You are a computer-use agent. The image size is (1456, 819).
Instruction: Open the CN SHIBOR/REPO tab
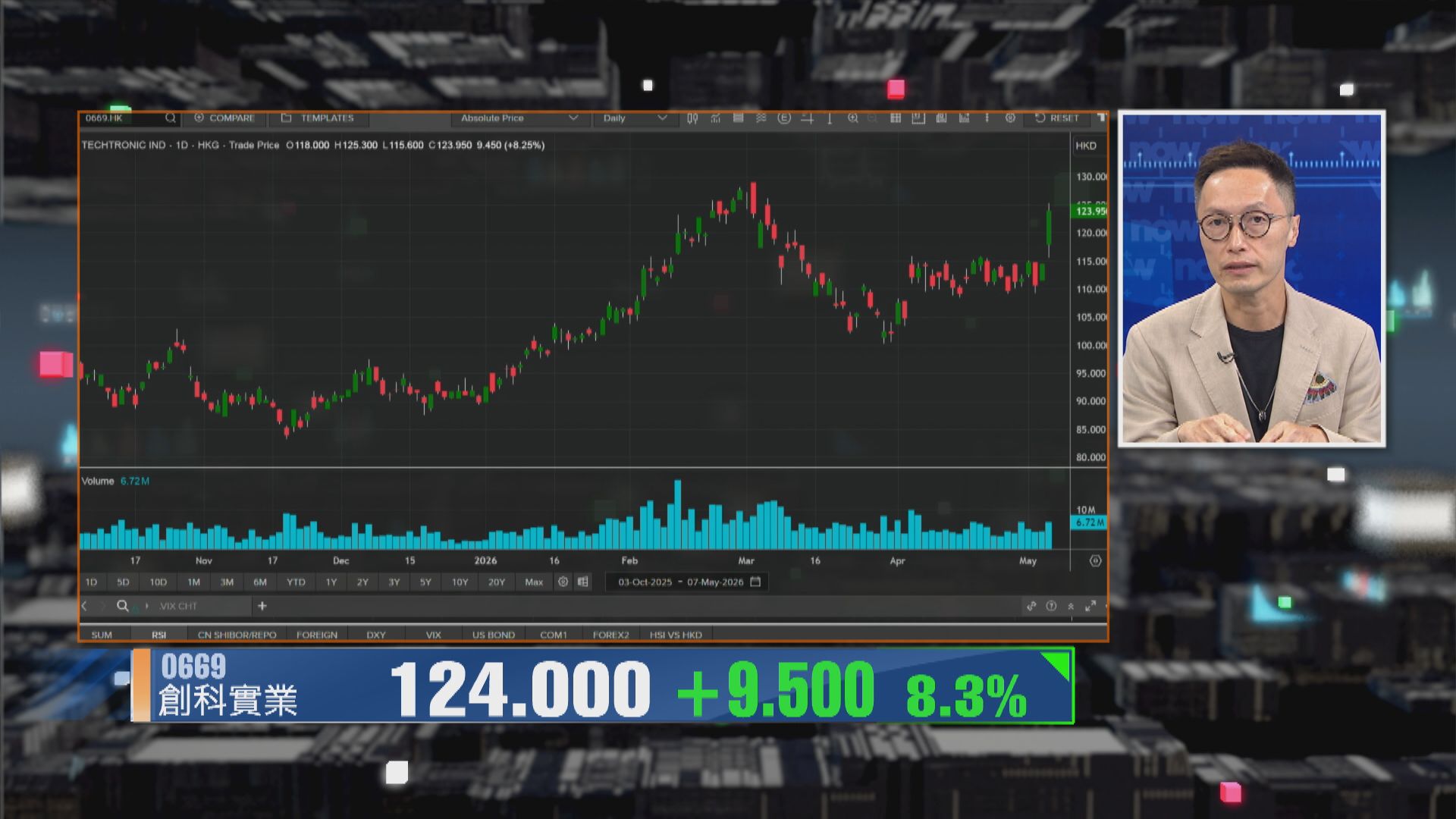[x=237, y=635]
